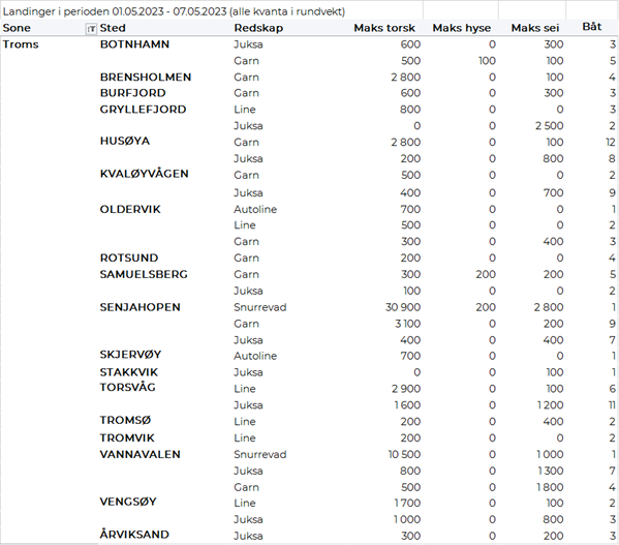Click the ÅRVIKSAND place cell
This screenshot has width=619, height=545.
(x=134, y=535)
